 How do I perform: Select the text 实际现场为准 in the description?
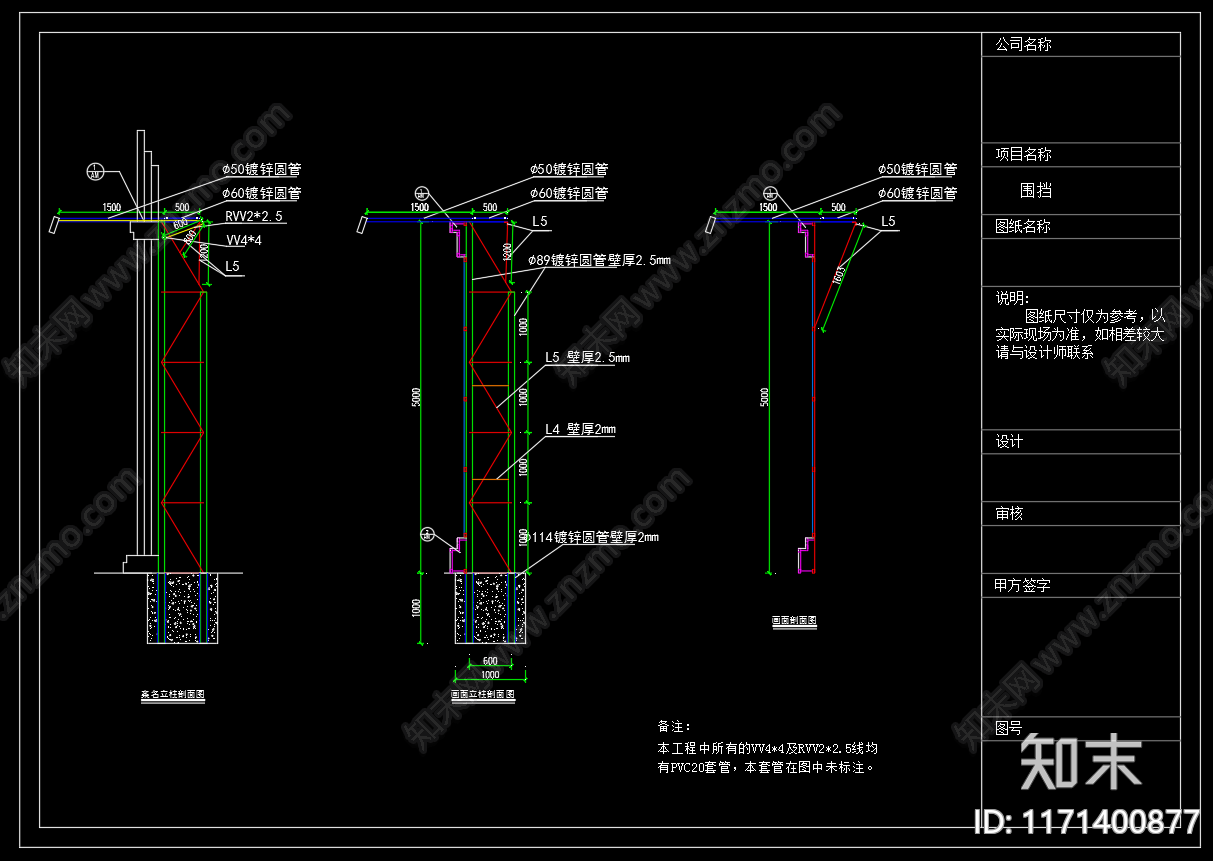click(x=1038, y=335)
